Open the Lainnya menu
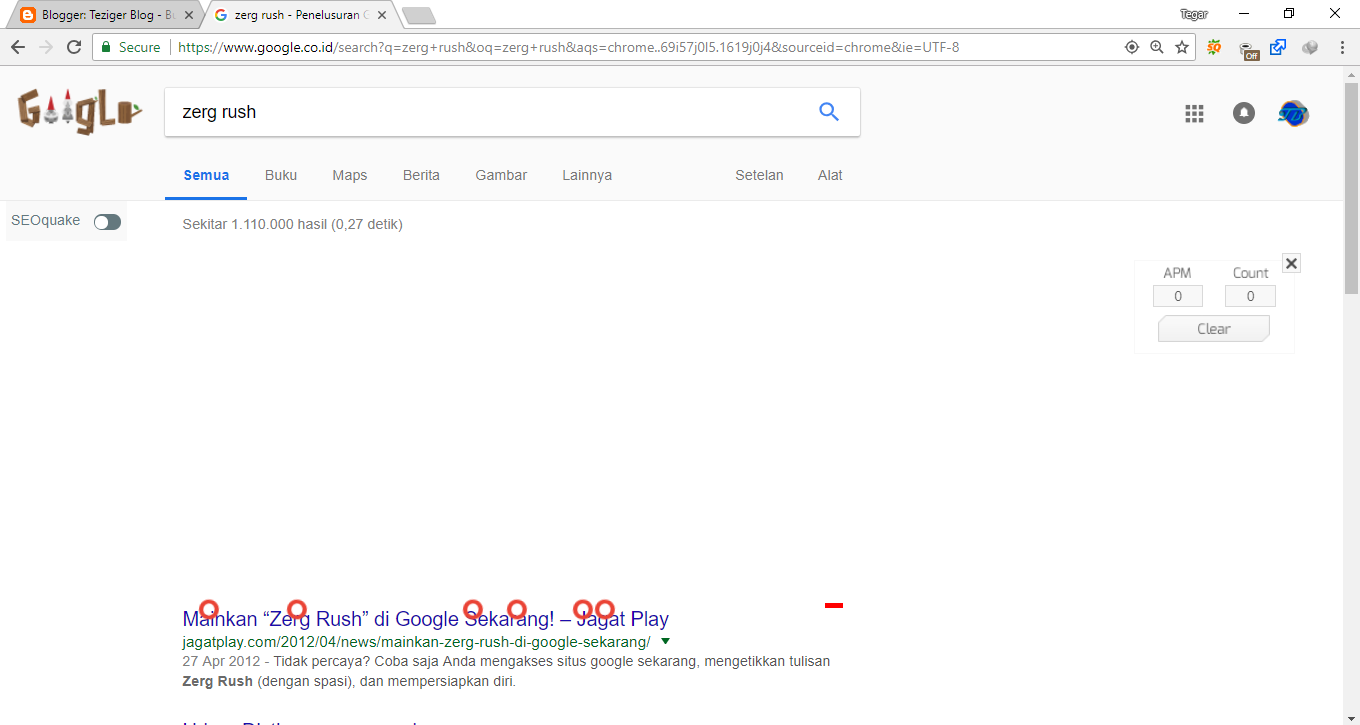1360x725 pixels. point(587,175)
